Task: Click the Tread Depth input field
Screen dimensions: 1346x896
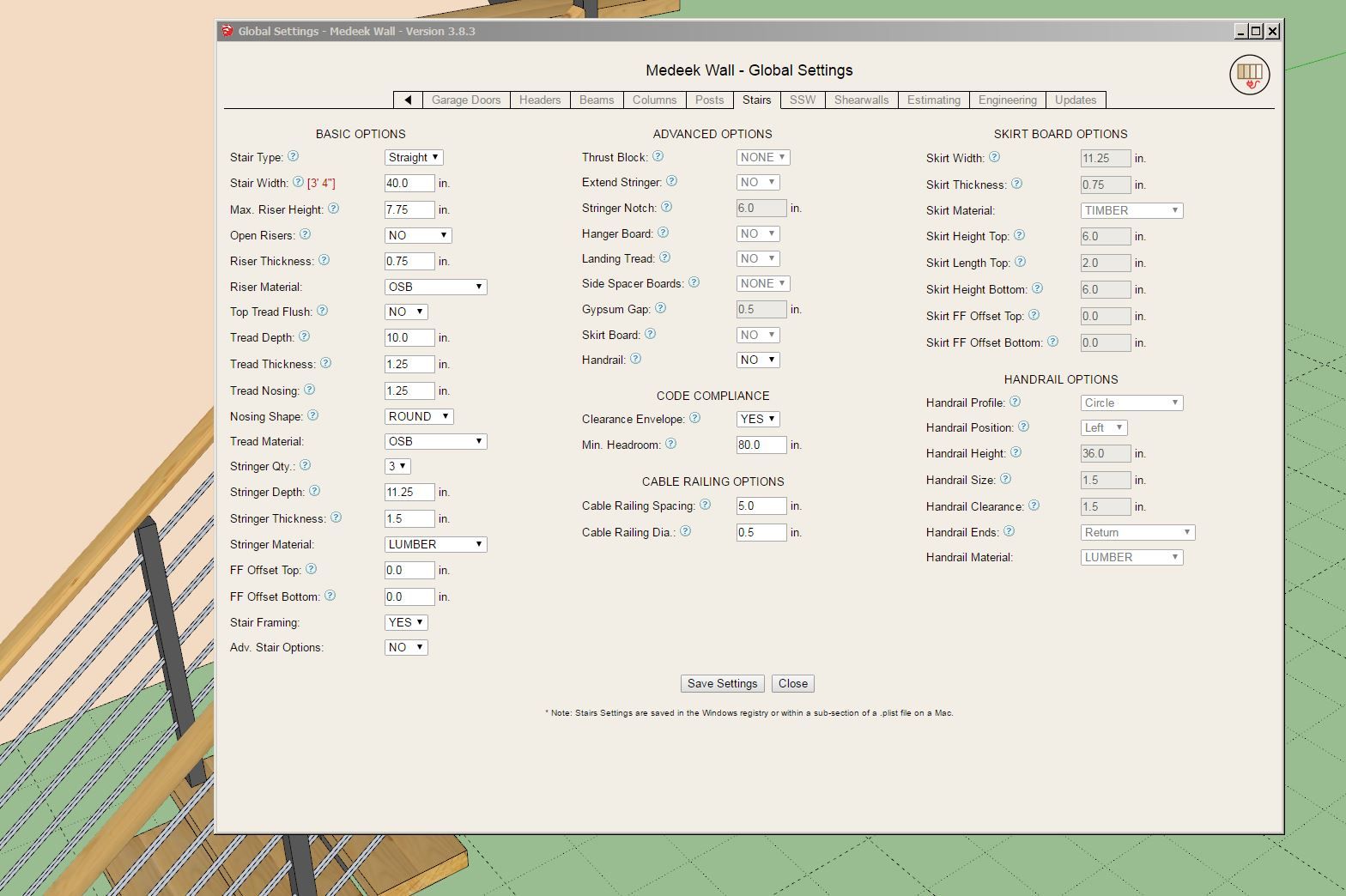Action: [x=409, y=337]
